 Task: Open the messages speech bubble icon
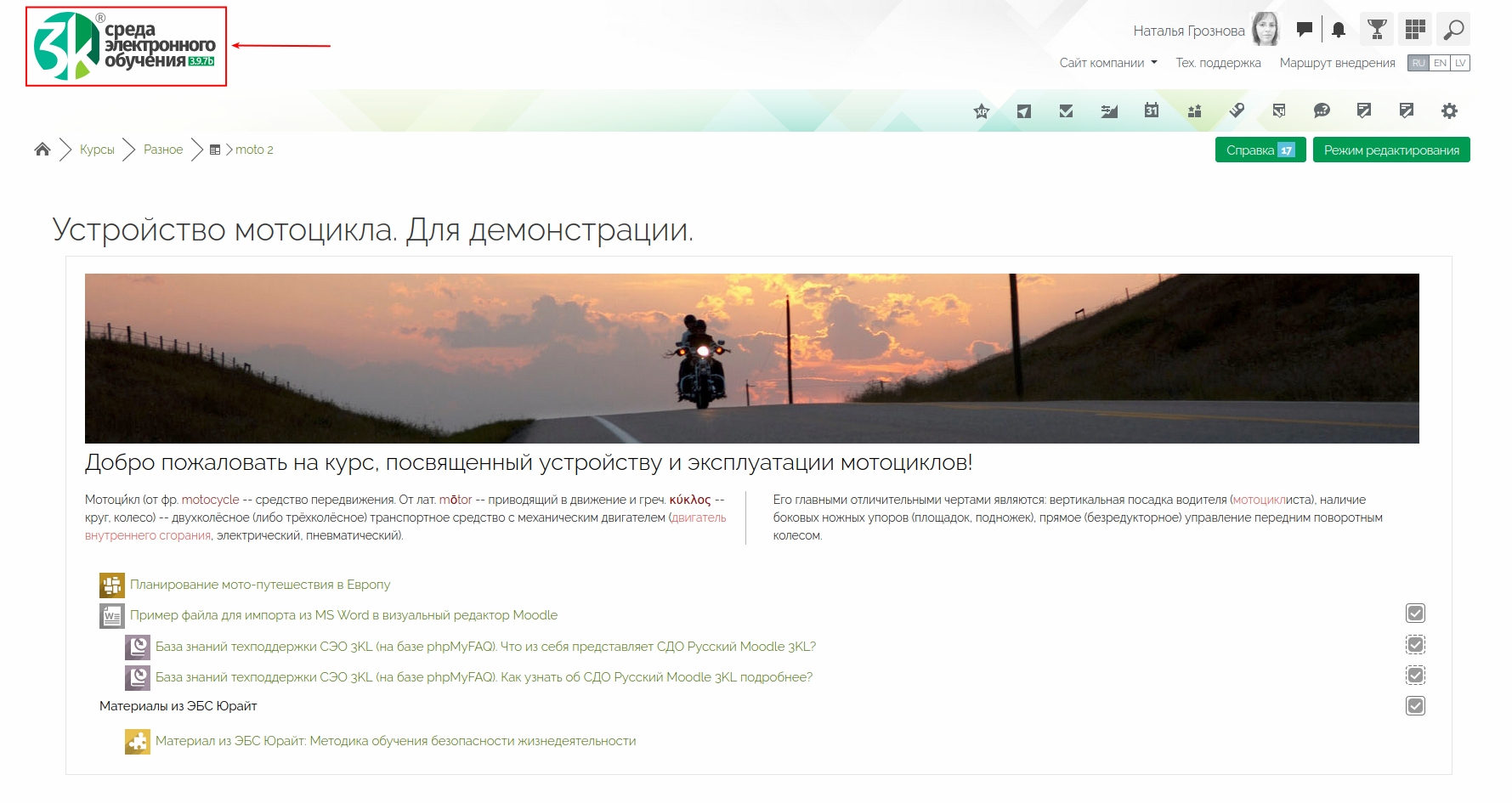pyautogui.click(x=1305, y=30)
